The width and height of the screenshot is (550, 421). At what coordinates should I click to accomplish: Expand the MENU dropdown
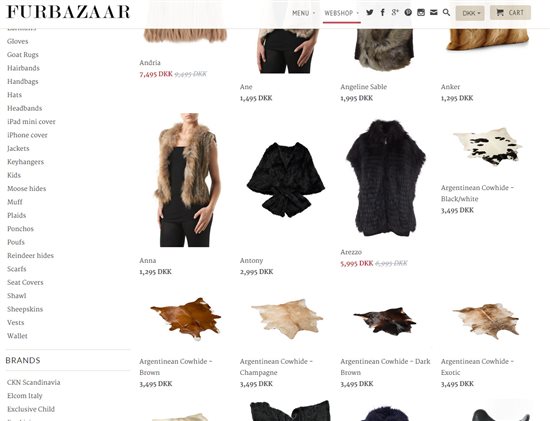[304, 13]
